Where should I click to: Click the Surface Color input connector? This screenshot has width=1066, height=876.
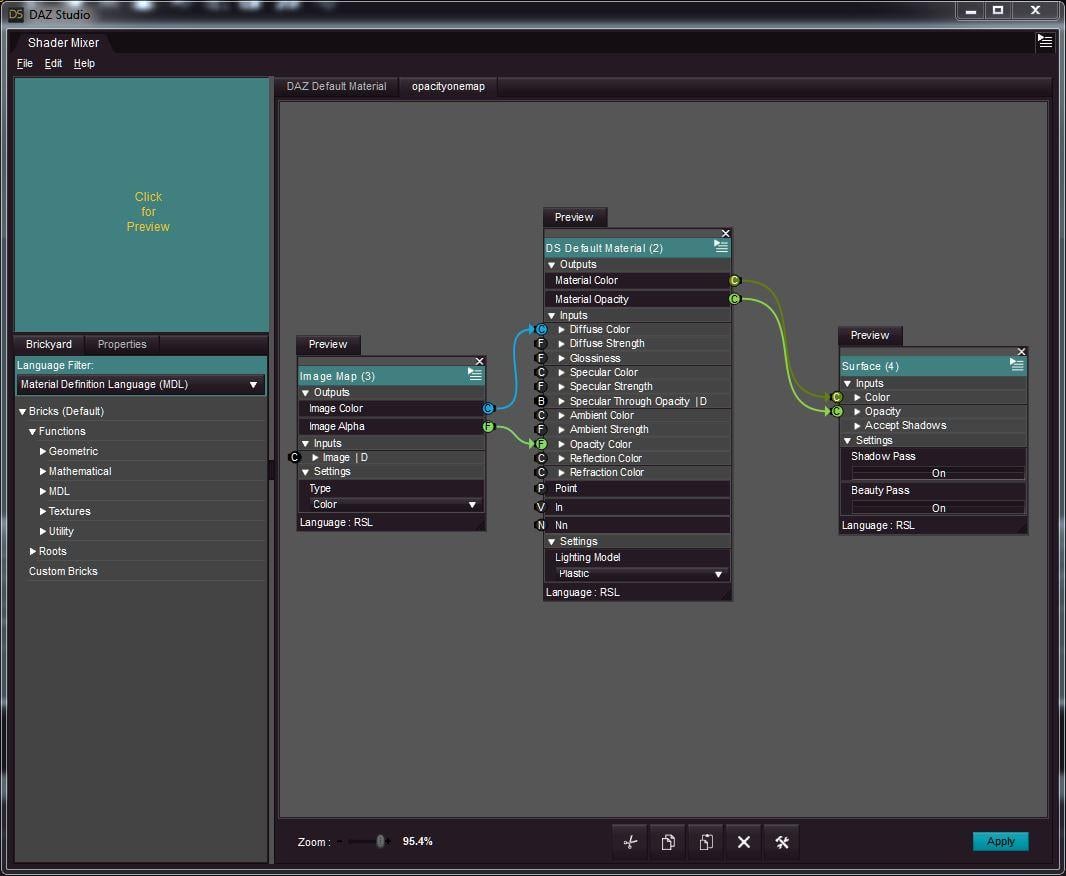tap(837, 398)
